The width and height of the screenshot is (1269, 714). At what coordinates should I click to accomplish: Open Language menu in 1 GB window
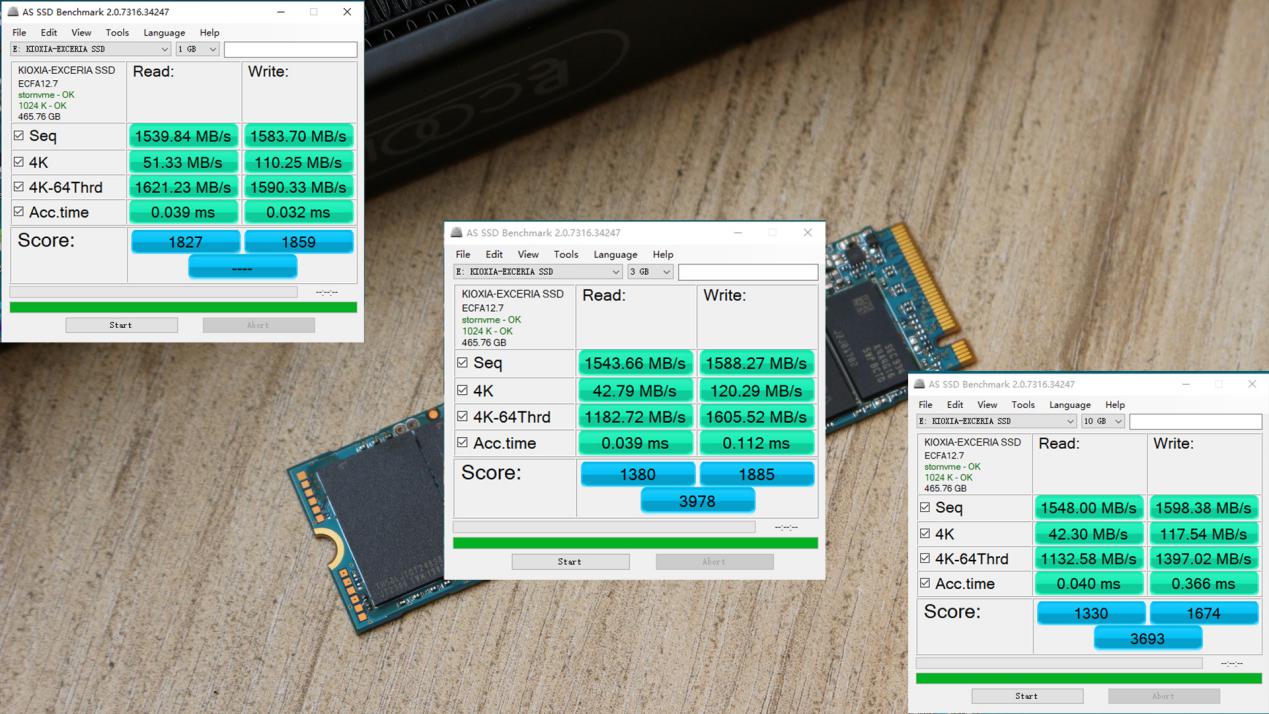(164, 33)
